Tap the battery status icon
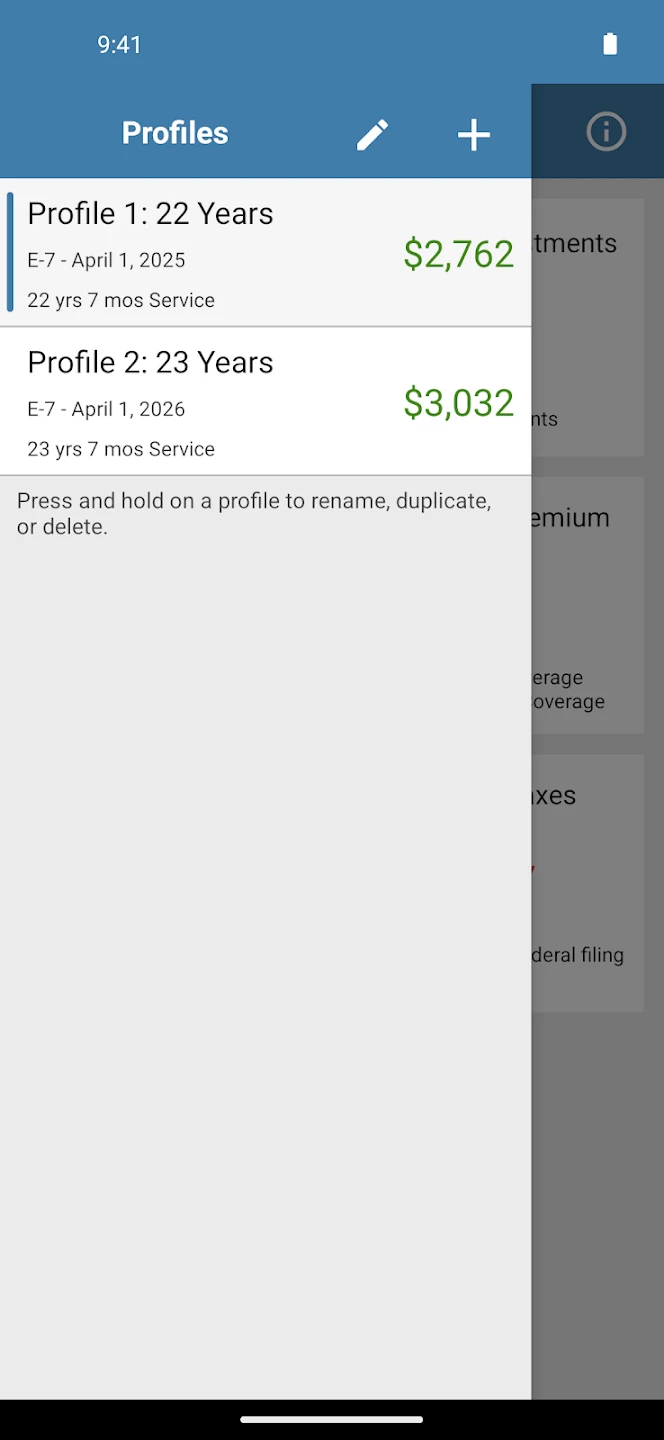 610,44
